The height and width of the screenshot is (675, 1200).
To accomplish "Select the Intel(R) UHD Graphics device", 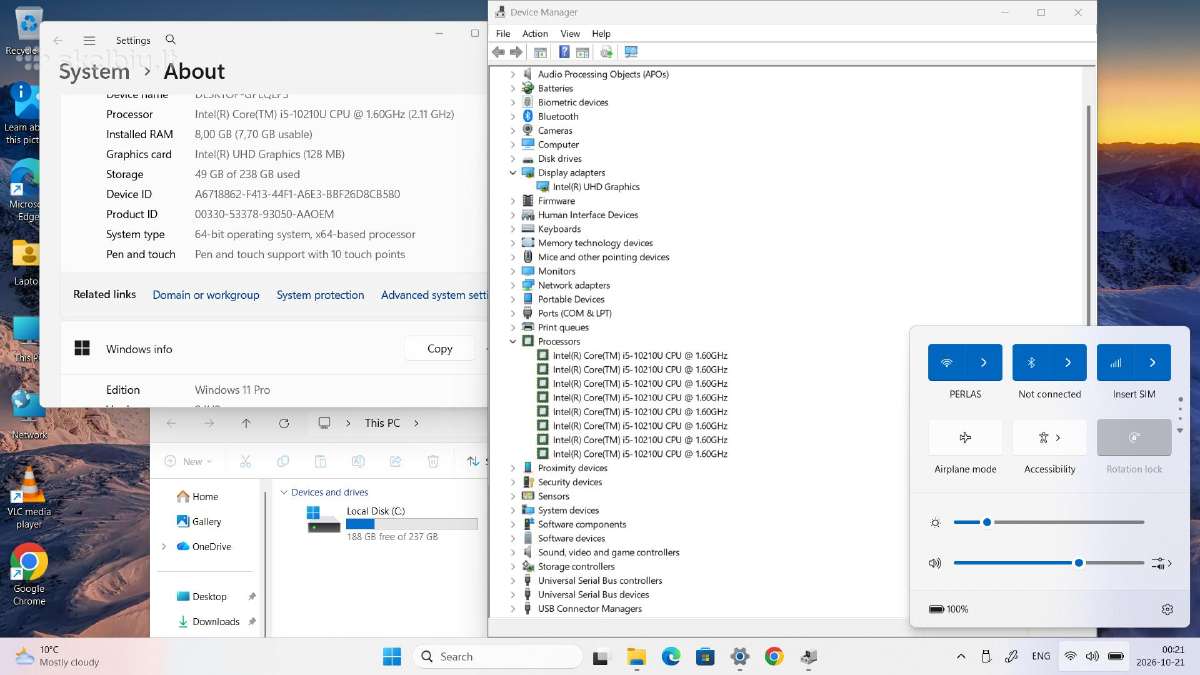I will [588, 187].
